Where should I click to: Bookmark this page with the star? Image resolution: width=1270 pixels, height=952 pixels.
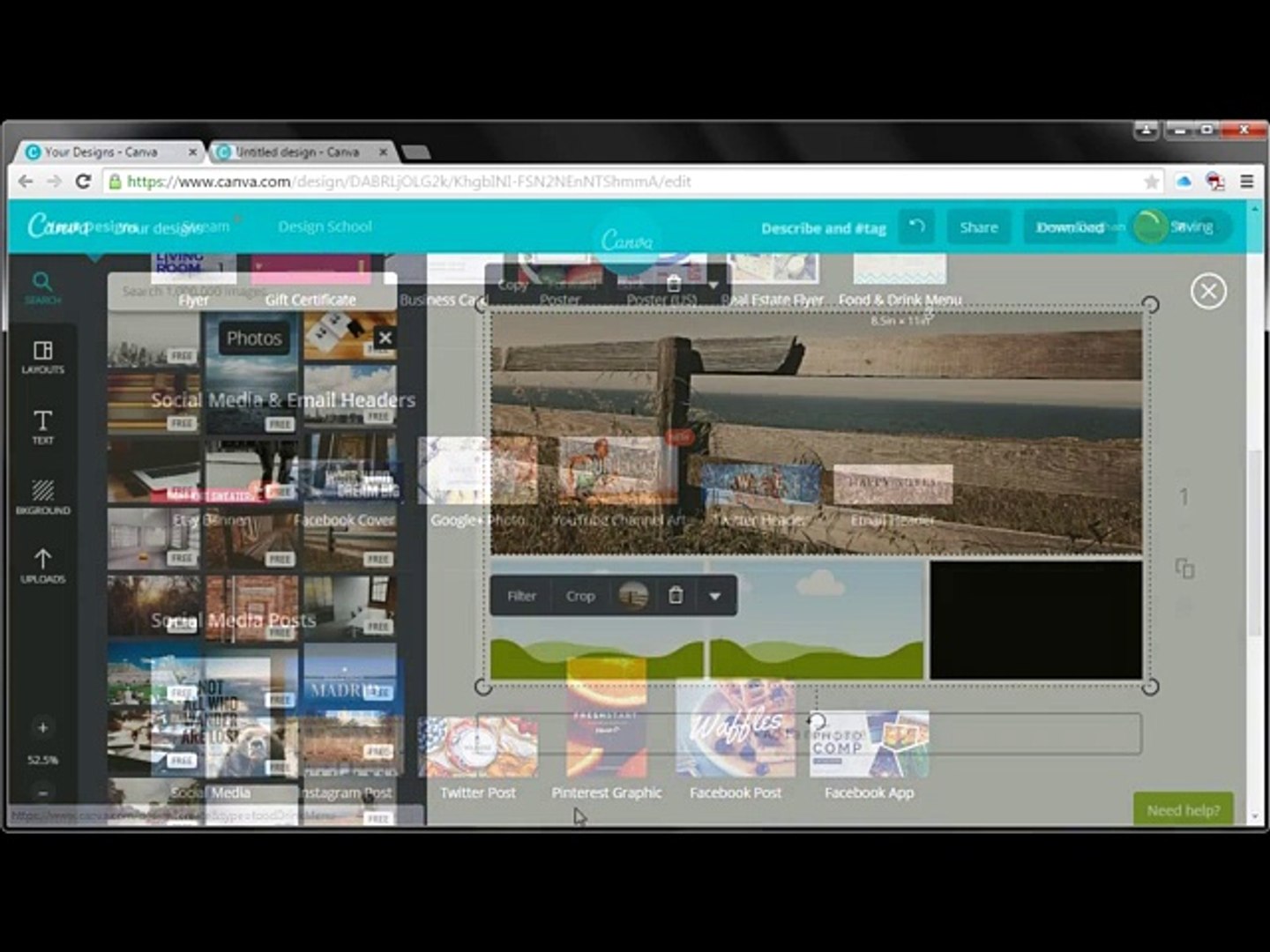1151,181
